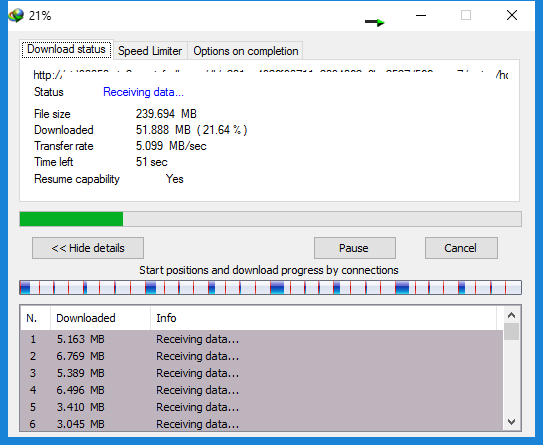The width and height of the screenshot is (543, 445).
Task: Select connection row 5 with 3.410 MB
Action: [261, 407]
